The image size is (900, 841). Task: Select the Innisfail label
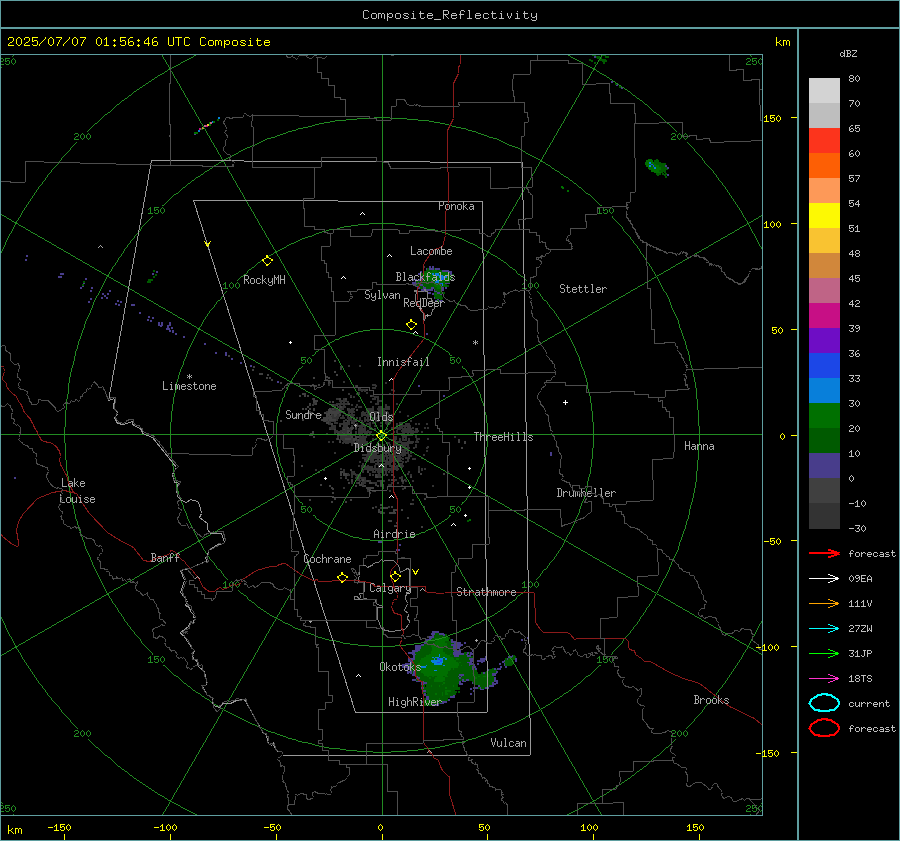pos(403,362)
